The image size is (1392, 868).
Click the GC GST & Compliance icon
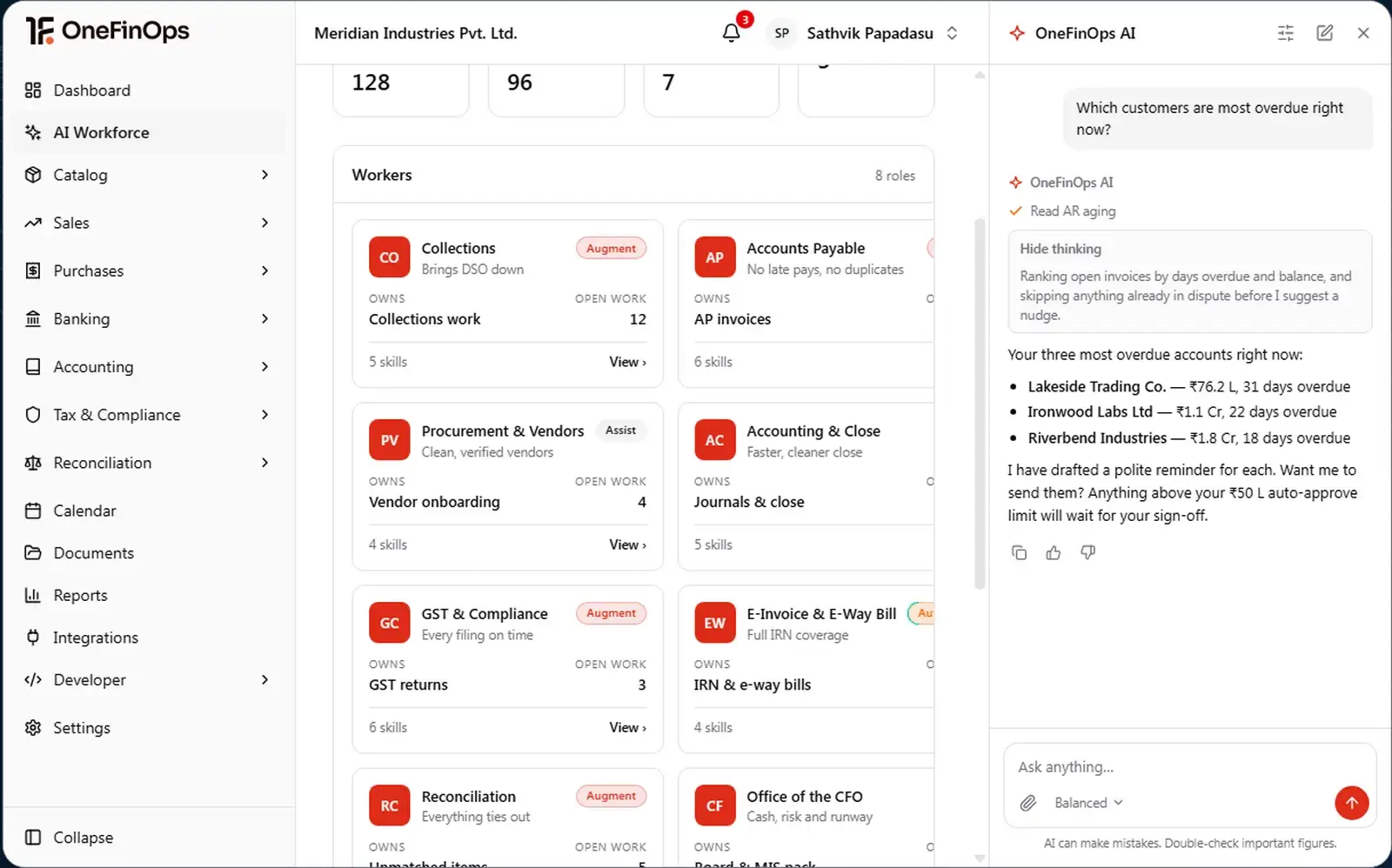tap(389, 623)
